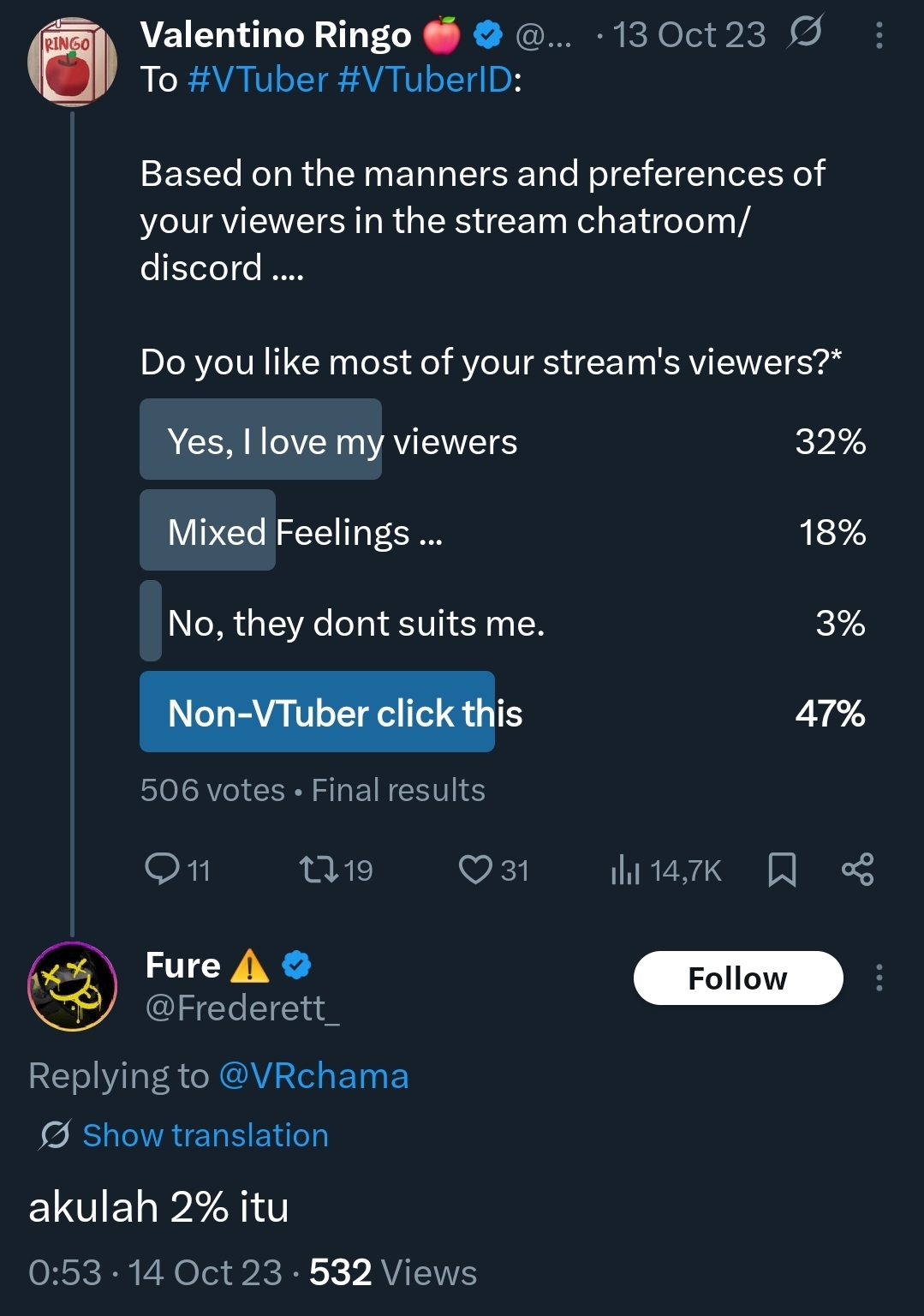Open the #VTuber hashtag
The height and width of the screenshot is (1316, 924).
[258, 80]
